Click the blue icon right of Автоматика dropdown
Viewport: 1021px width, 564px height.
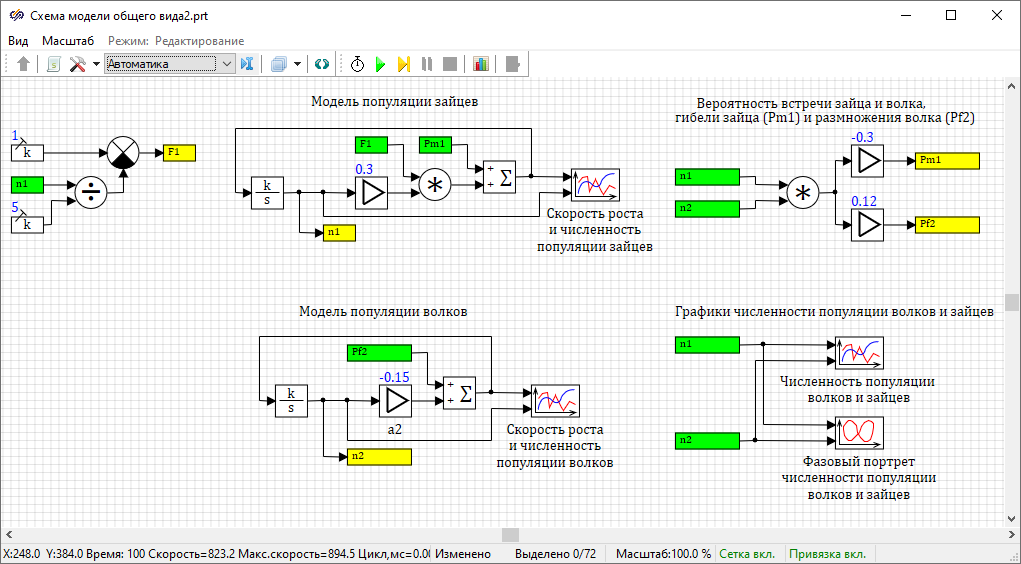point(247,64)
